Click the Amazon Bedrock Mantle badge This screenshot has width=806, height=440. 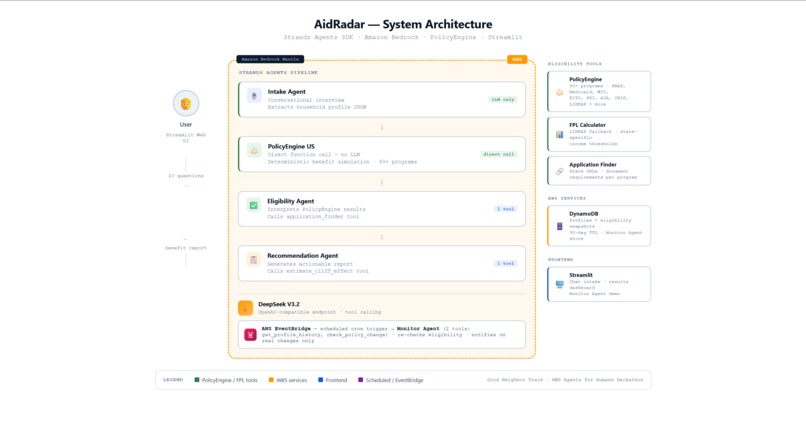[x=270, y=59]
